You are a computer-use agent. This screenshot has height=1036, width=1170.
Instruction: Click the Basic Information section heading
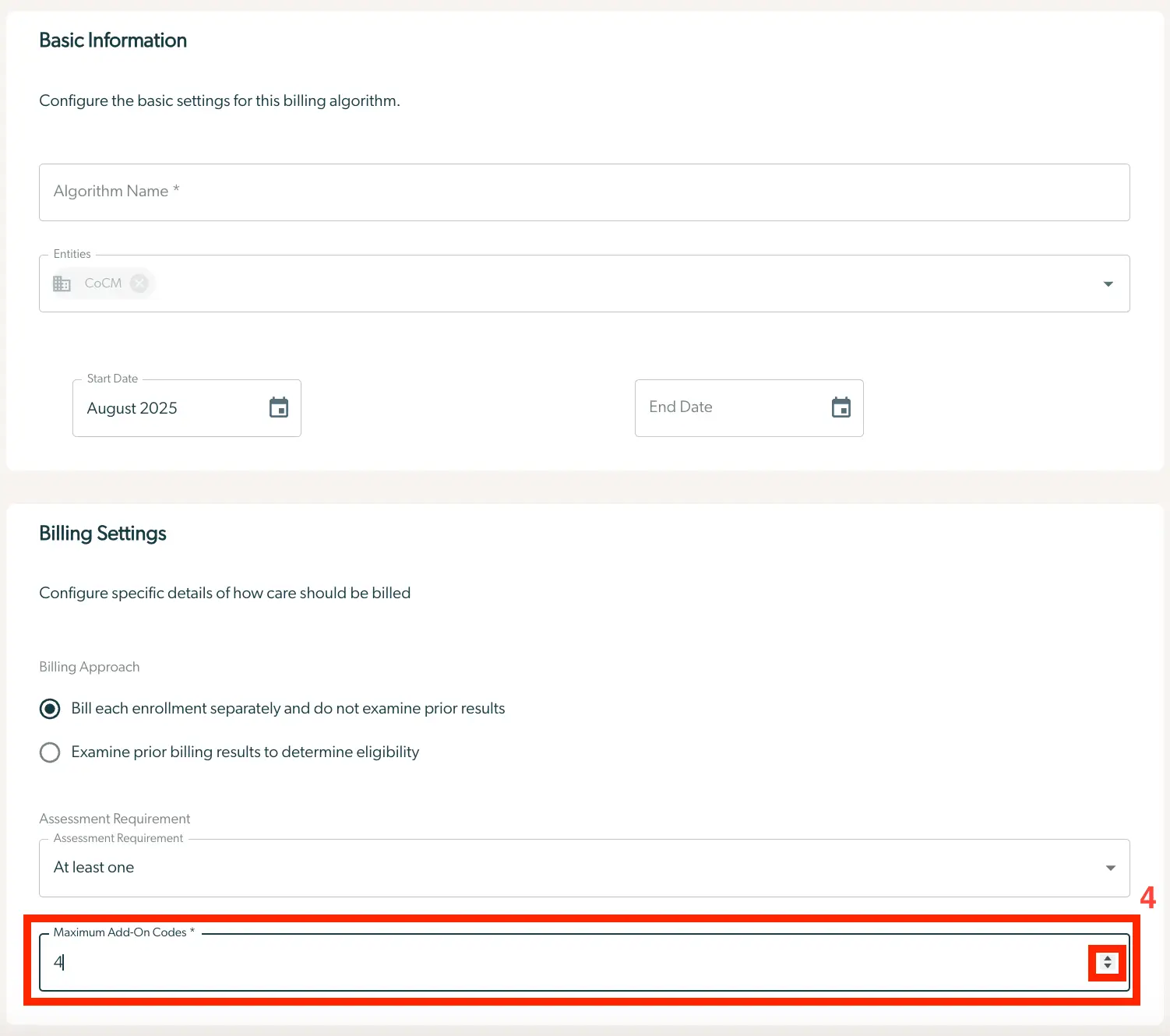(x=113, y=40)
